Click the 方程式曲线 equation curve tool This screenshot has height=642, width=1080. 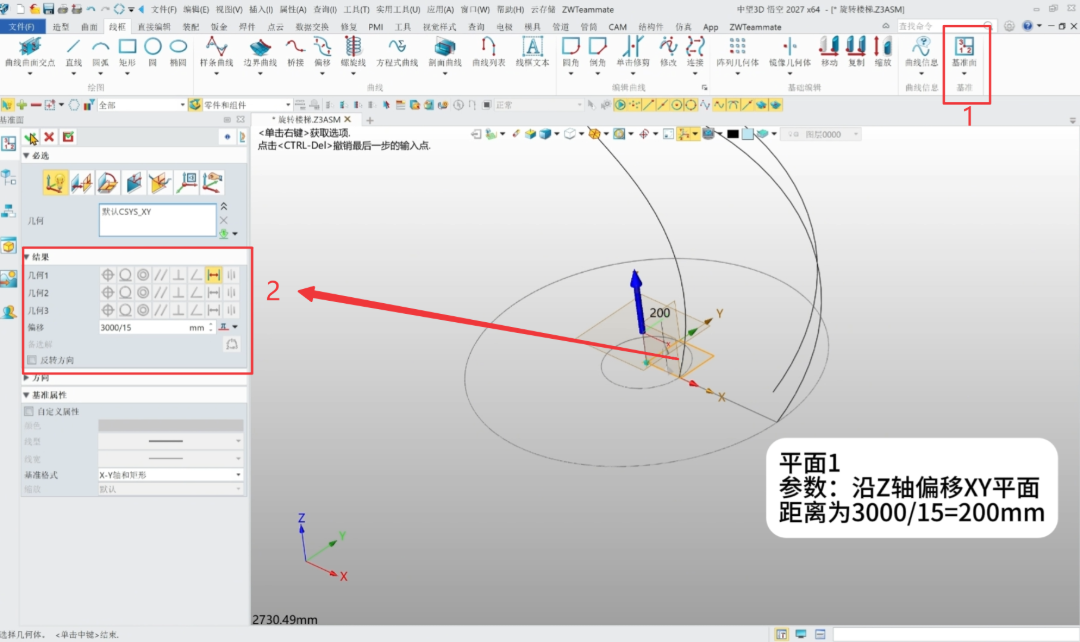(397, 53)
